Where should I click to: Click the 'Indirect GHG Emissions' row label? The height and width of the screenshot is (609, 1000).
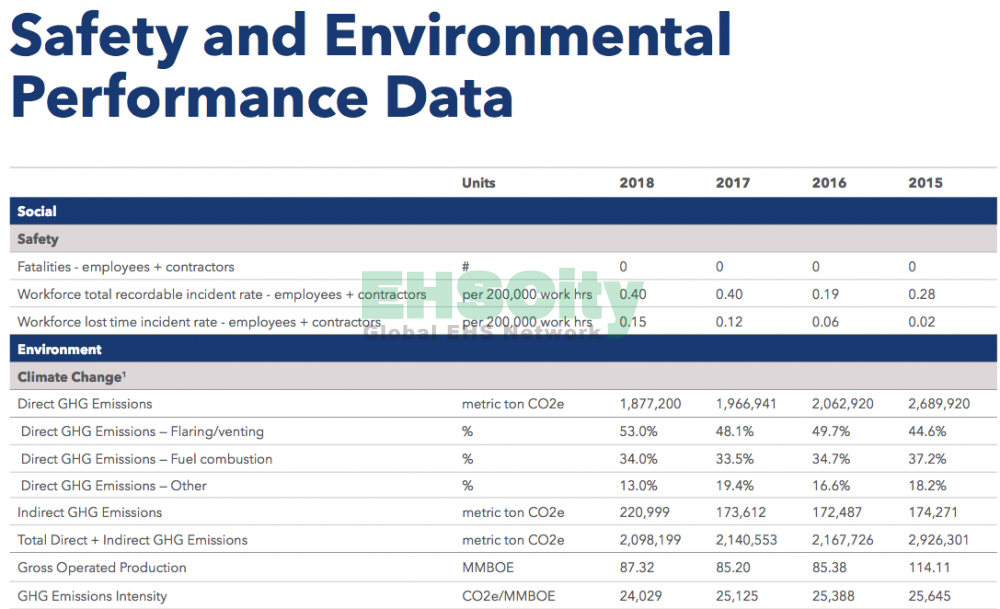click(x=89, y=513)
